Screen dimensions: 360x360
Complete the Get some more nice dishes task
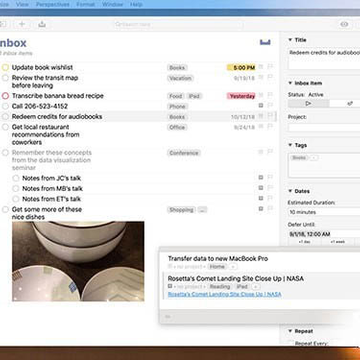pyautogui.click(x=5, y=210)
